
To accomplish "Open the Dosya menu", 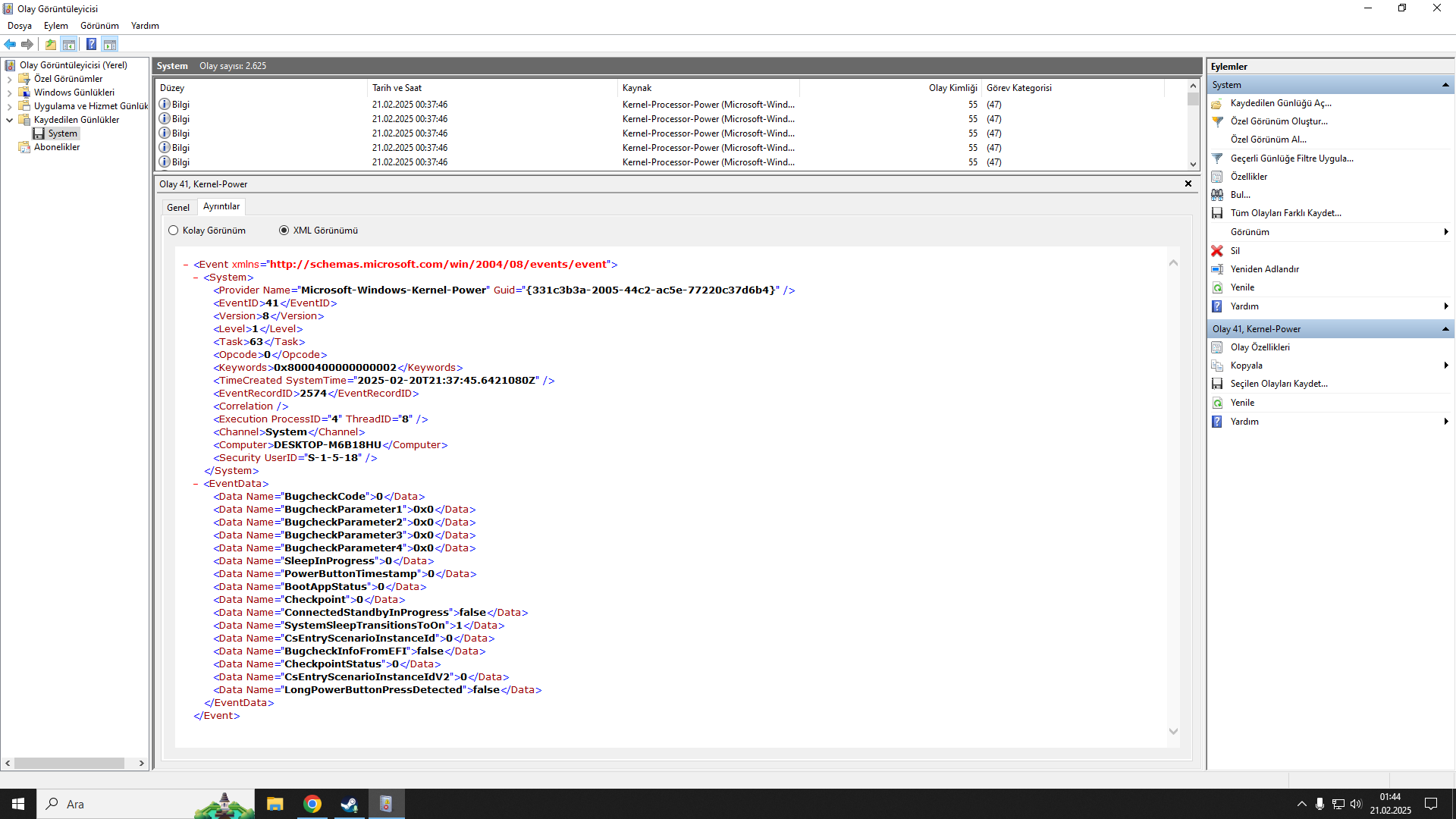I will 20,26.
